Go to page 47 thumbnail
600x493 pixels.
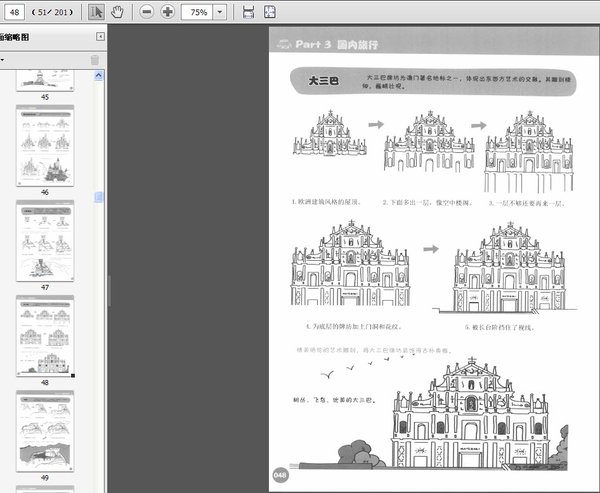pyautogui.click(x=45, y=239)
